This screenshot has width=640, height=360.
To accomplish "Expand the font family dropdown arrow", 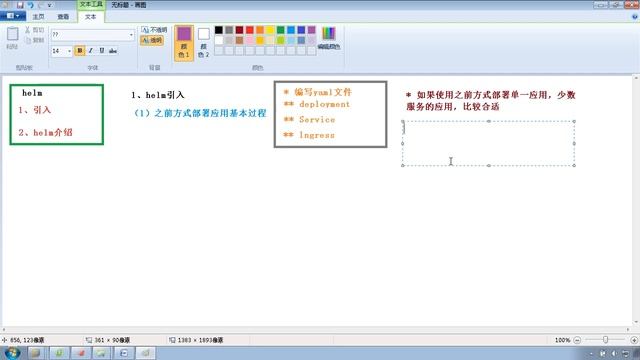I will [x=131, y=35].
